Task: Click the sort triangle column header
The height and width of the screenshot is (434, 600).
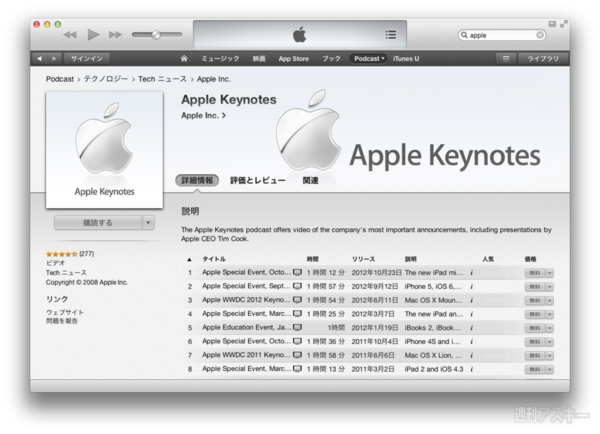Action: pos(189,259)
